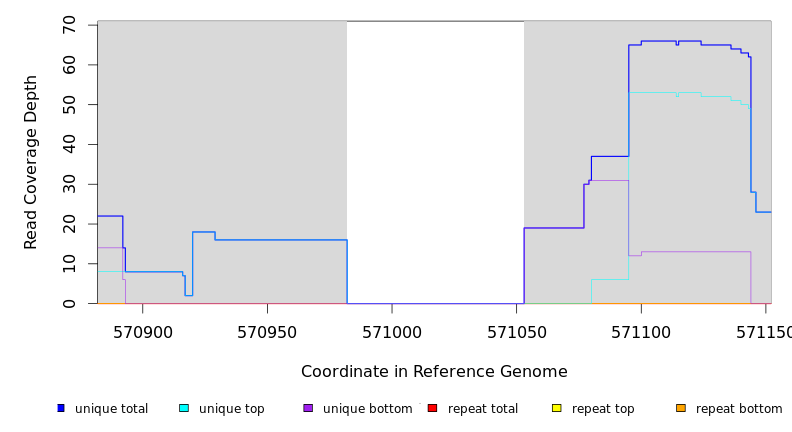792x432 pixels.
Task: Click inside the white unshaded plot region
Action: (435, 160)
